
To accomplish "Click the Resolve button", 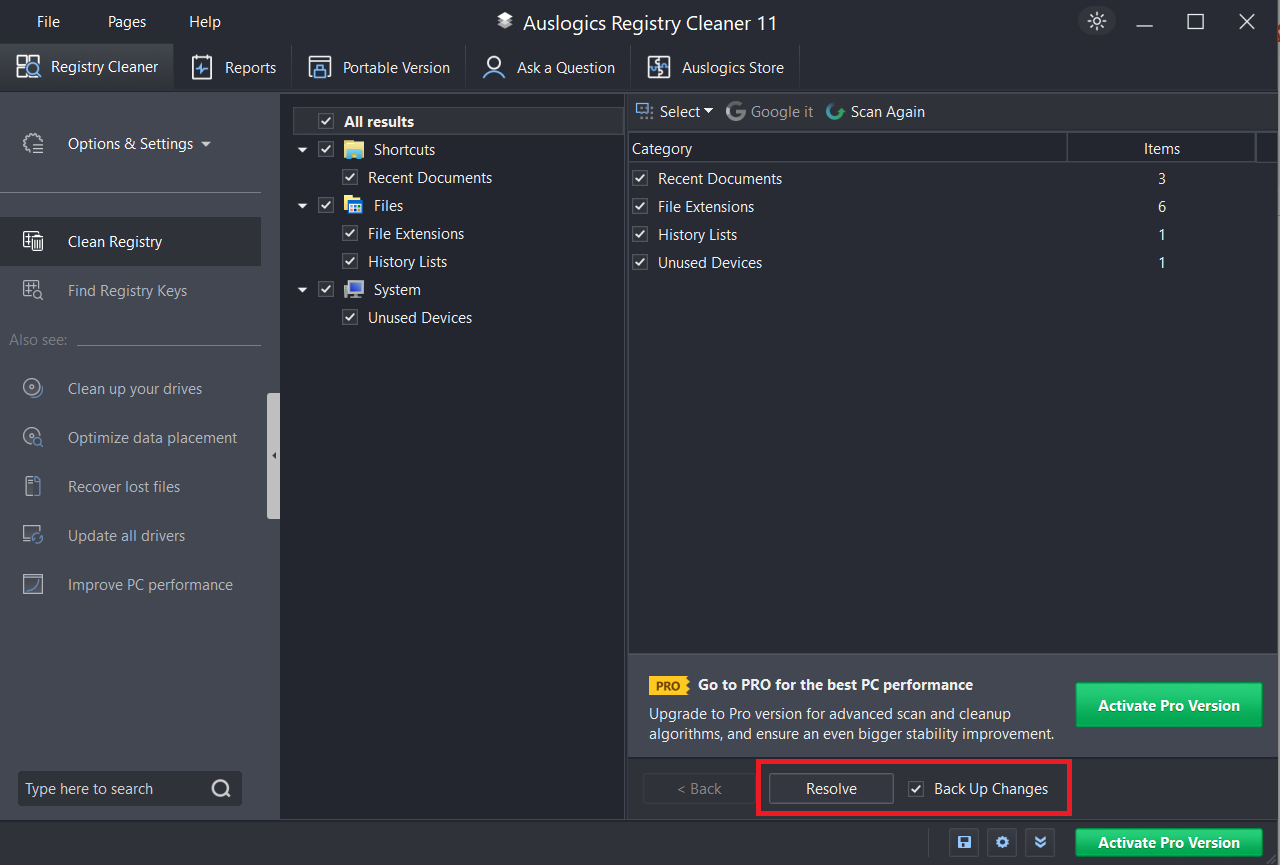I will click(831, 788).
